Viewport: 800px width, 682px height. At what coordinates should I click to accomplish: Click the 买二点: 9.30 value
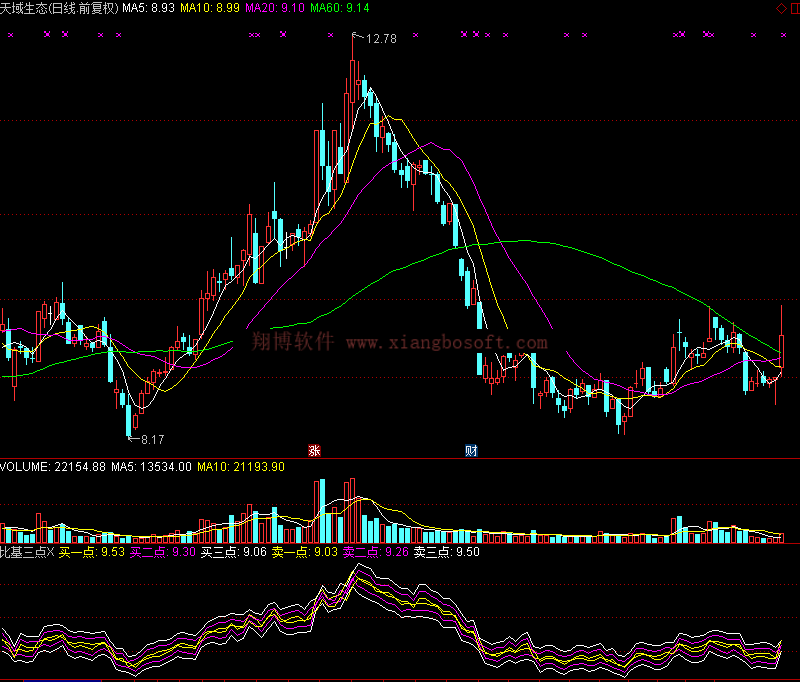pos(163,552)
